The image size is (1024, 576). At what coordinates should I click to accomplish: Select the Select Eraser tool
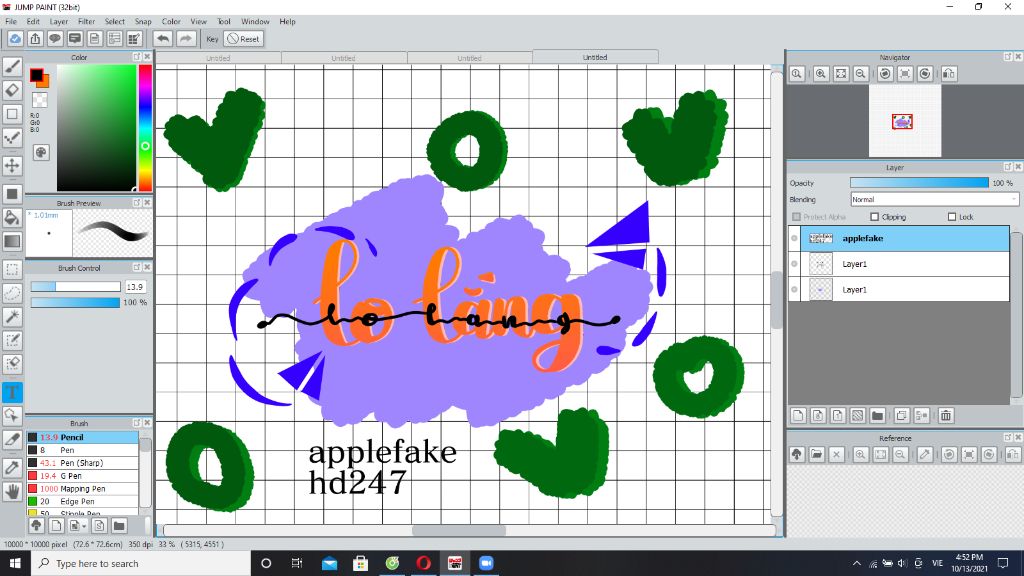point(12,364)
